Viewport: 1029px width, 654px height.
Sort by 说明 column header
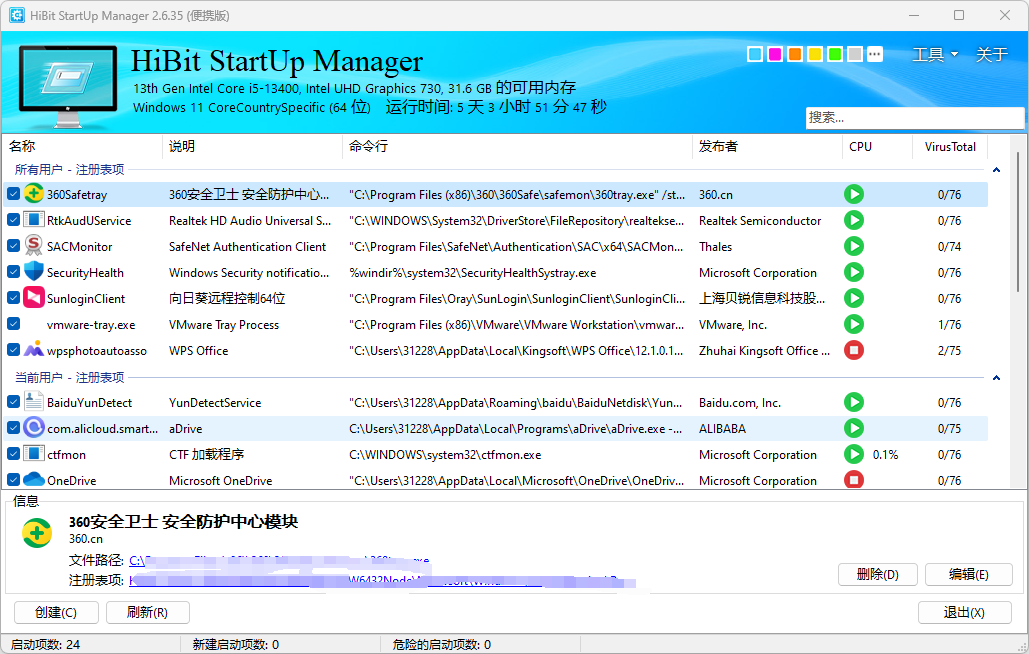click(x=252, y=146)
